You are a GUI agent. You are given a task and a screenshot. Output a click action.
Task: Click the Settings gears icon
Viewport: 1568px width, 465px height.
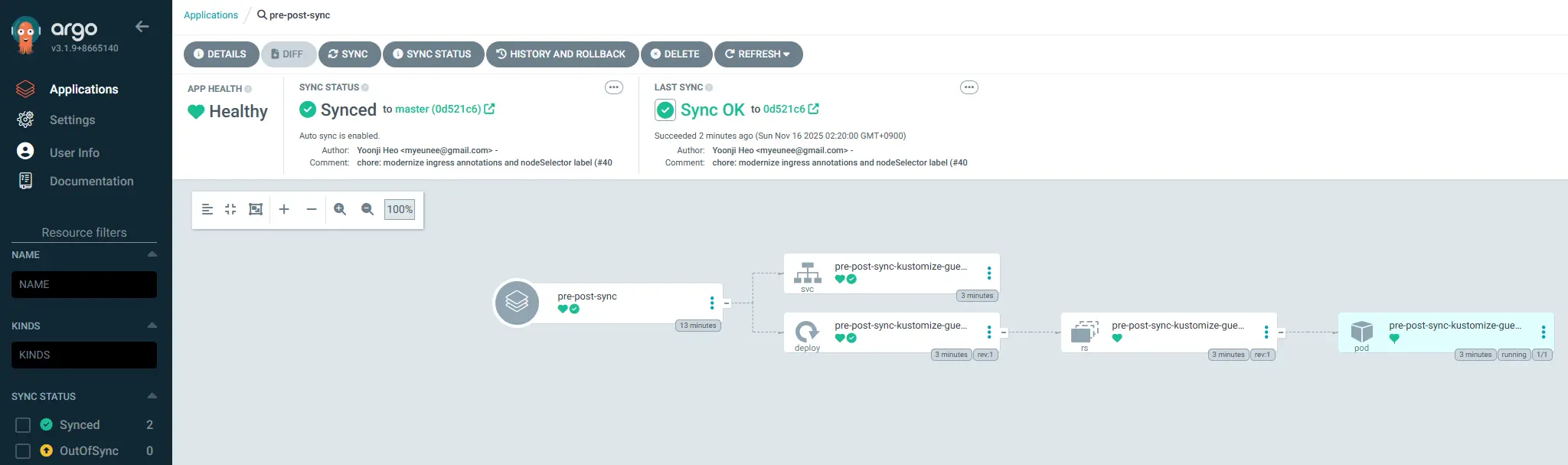[x=25, y=120]
